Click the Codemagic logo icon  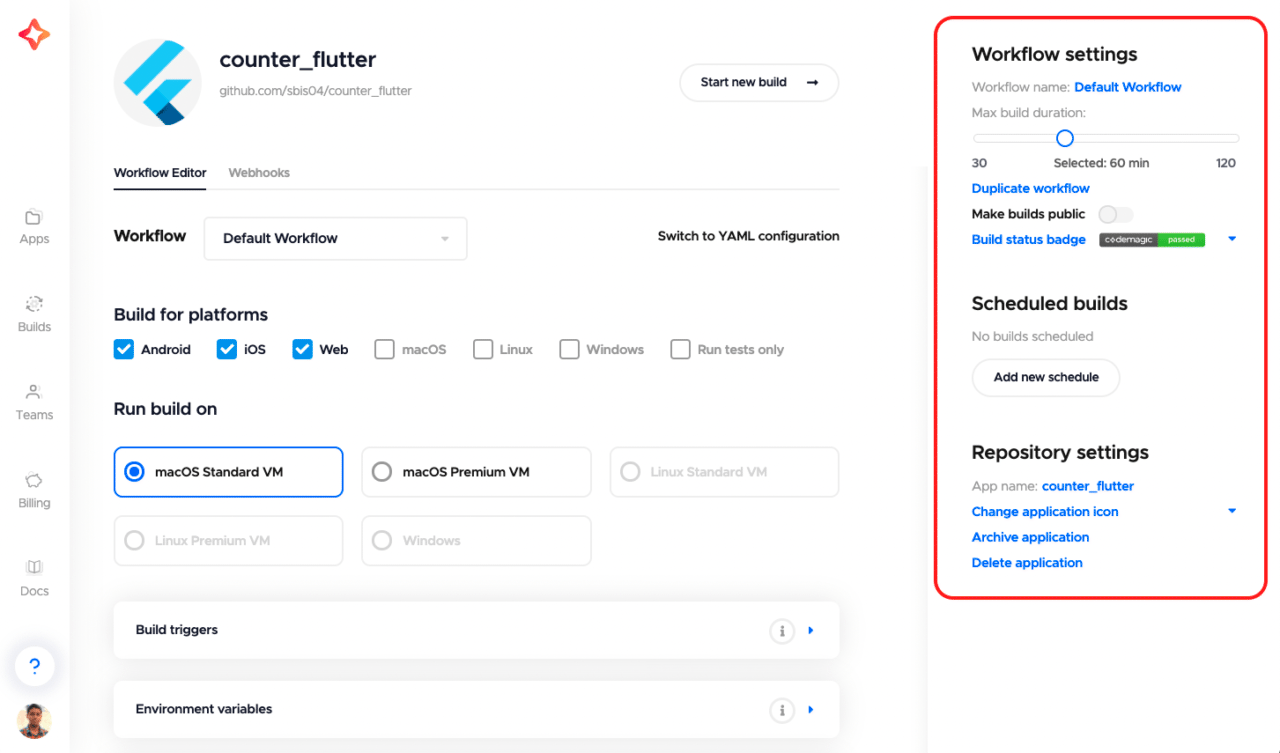(x=34, y=35)
